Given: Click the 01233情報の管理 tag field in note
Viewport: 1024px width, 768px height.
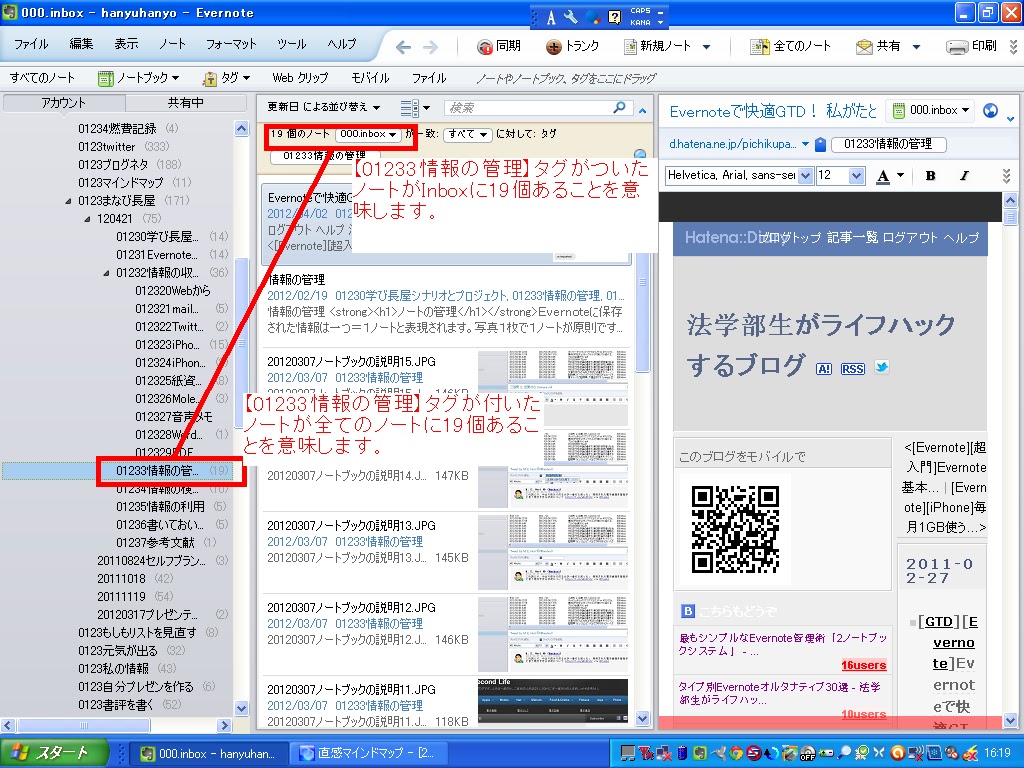Looking at the screenshot, I should point(888,144).
